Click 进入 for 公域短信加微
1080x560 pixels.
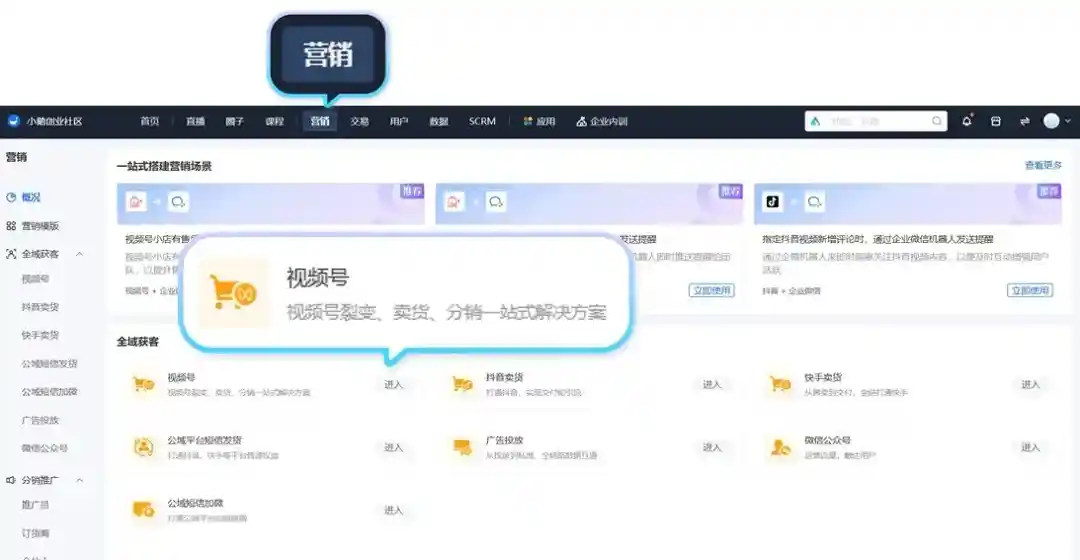(393, 510)
